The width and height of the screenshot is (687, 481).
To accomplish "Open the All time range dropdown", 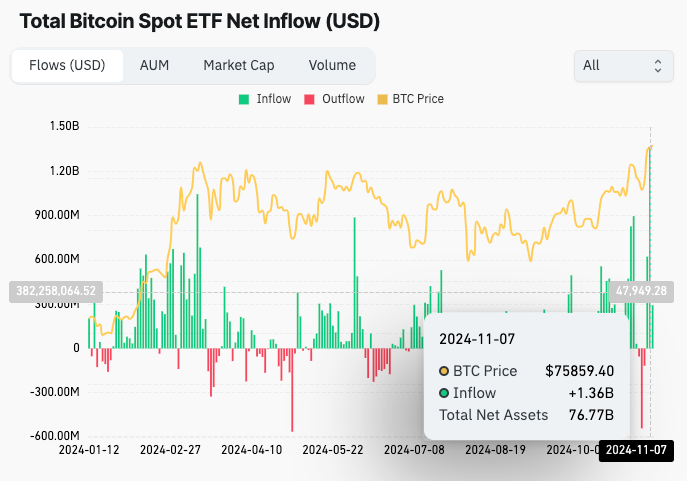I will pos(622,66).
